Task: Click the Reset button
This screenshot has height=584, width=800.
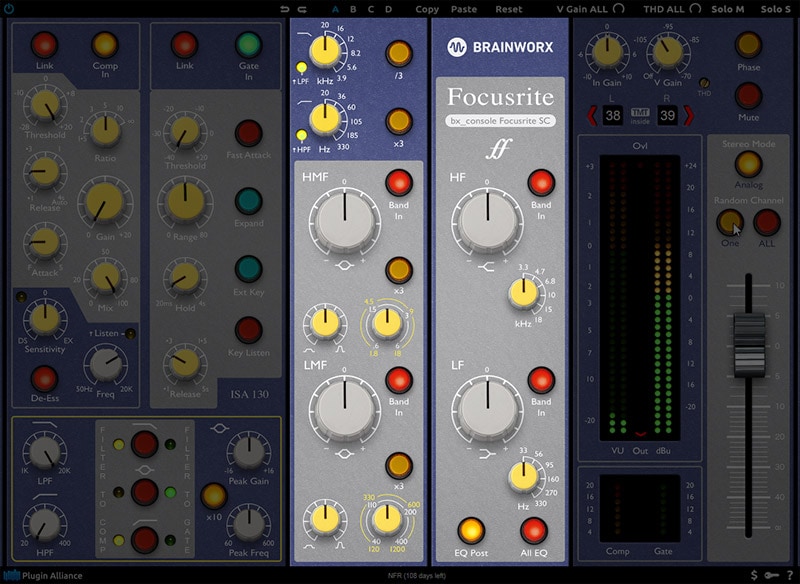Action: pyautogui.click(x=509, y=9)
